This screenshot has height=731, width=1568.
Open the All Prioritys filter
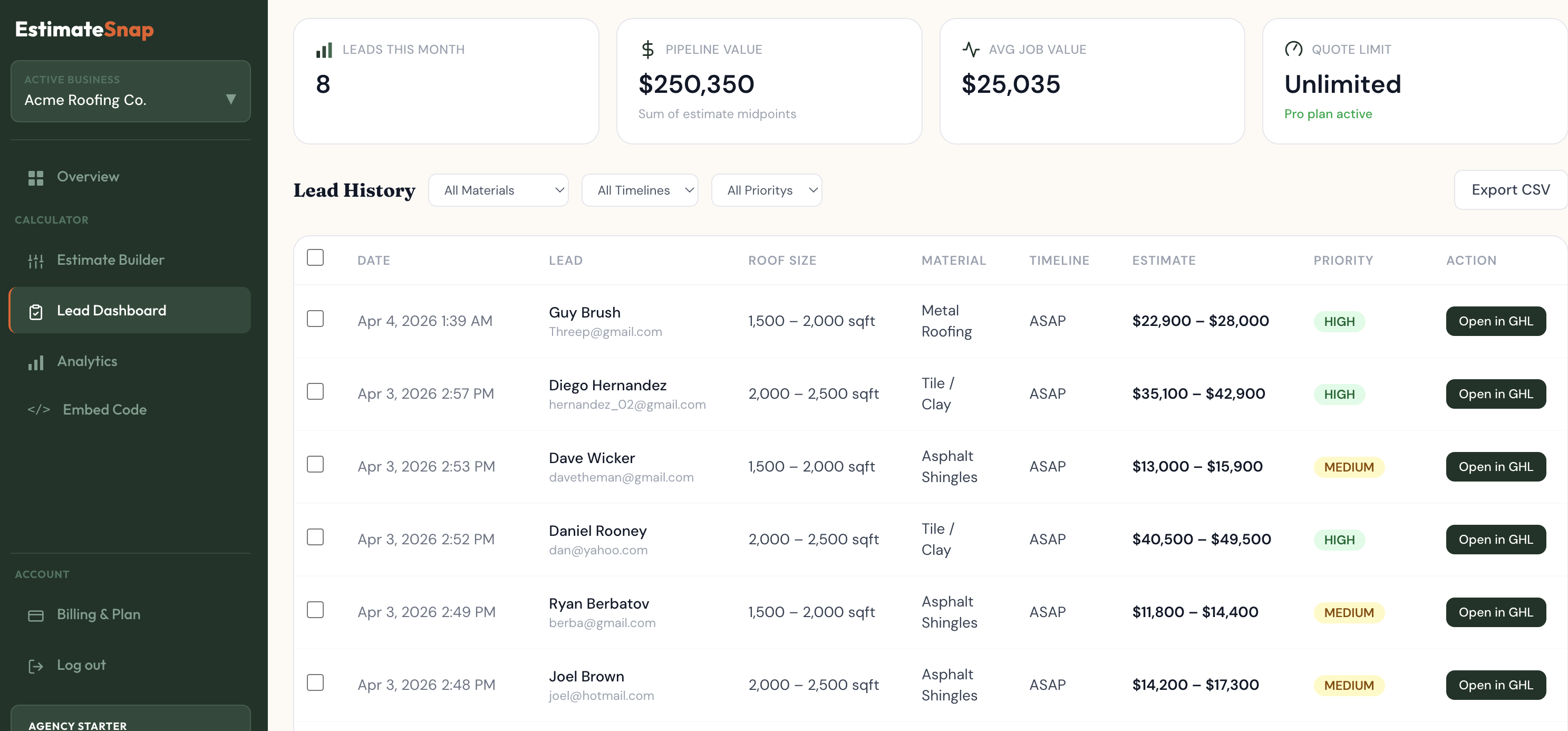[x=767, y=190]
